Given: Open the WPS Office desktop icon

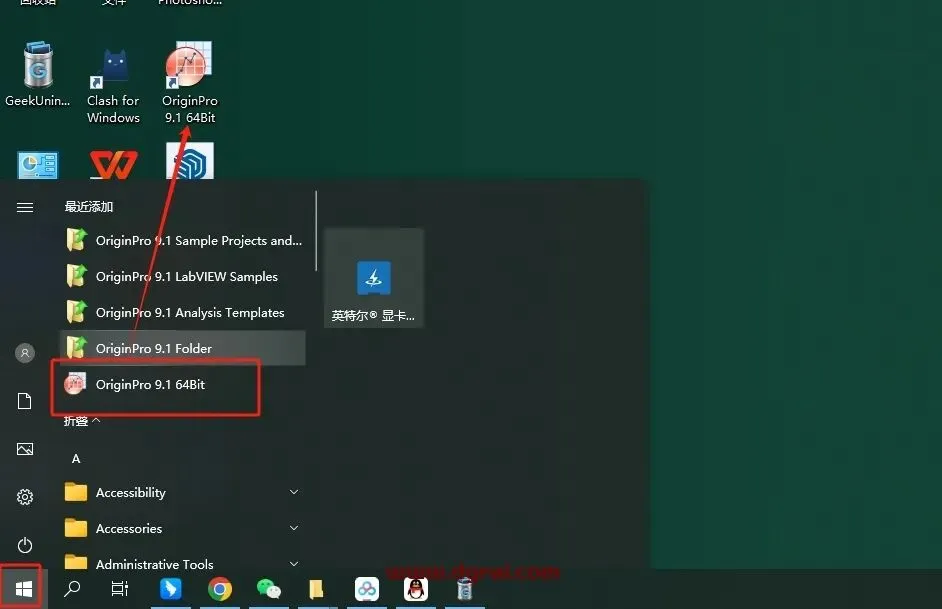Looking at the screenshot, I should pyautogui.click(x=113, y=164).
